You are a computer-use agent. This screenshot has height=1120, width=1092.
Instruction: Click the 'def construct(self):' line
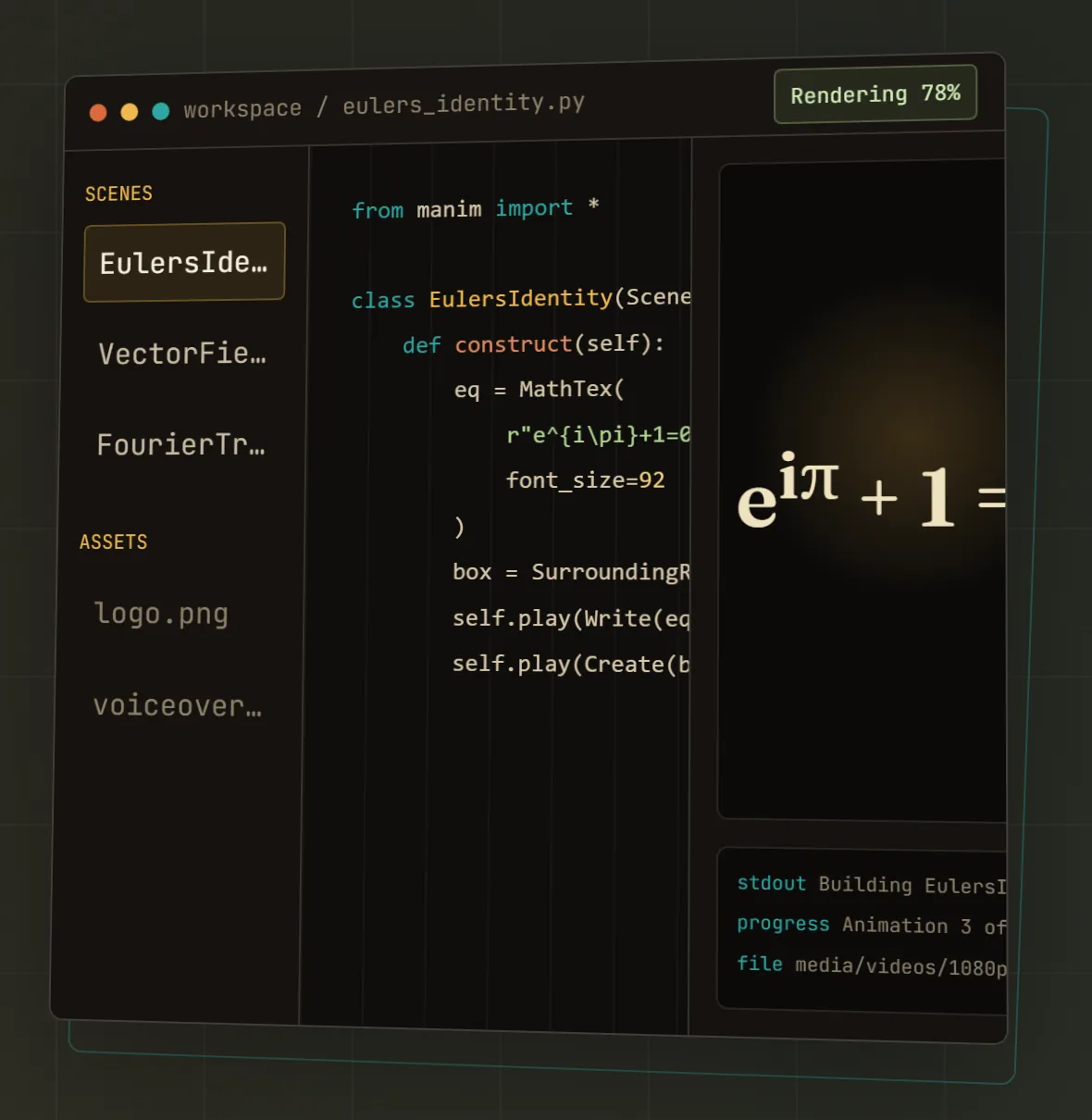534,344
